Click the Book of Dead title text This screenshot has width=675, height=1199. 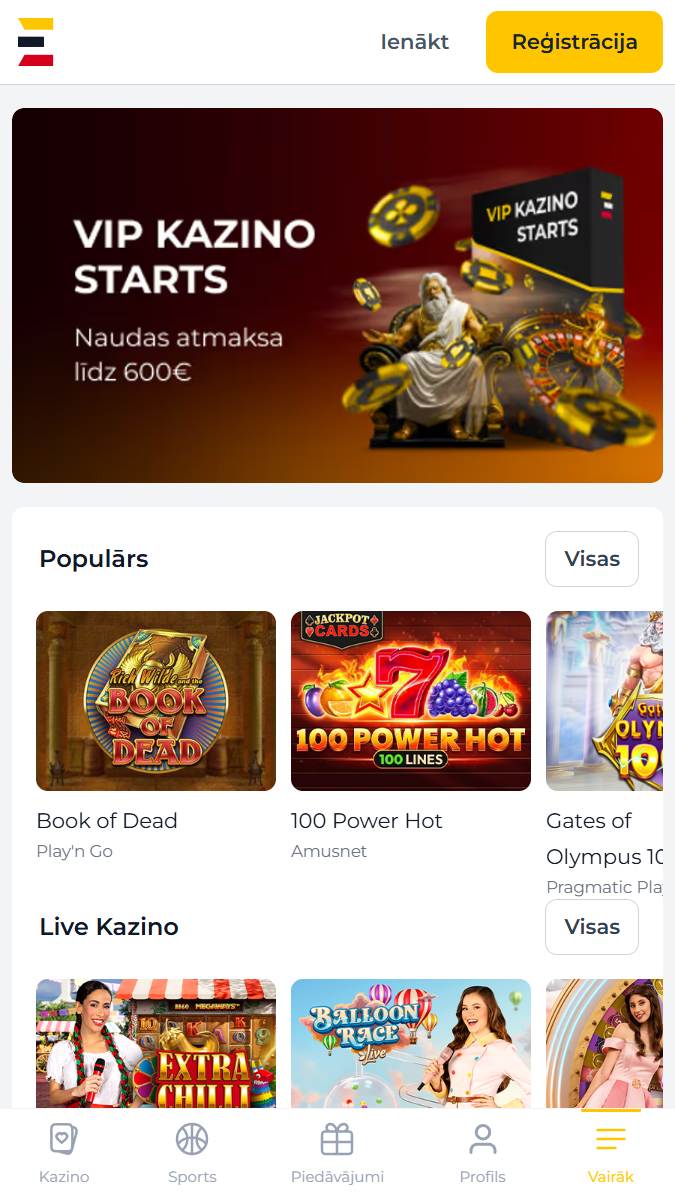(x=107, y=820)
